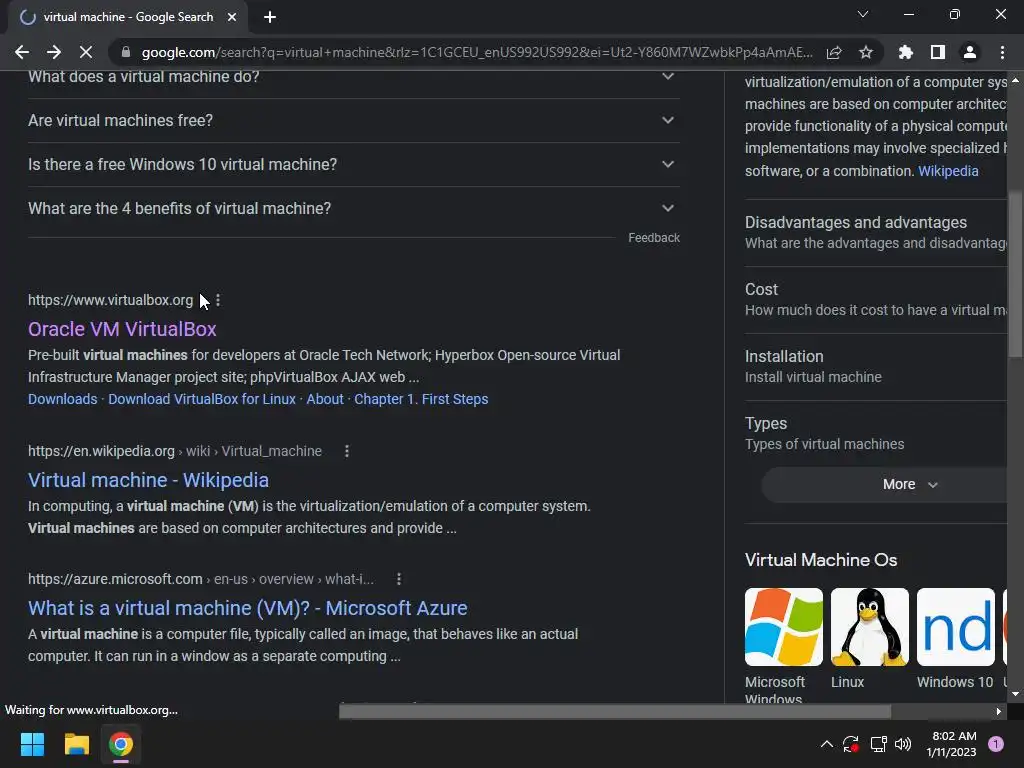Share this page icon in address bar
The height and width of the screenshot is (768, 1024).
834,52
